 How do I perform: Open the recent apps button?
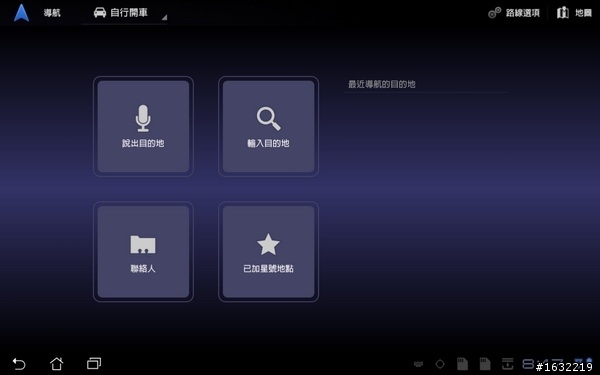pos(94,363)
